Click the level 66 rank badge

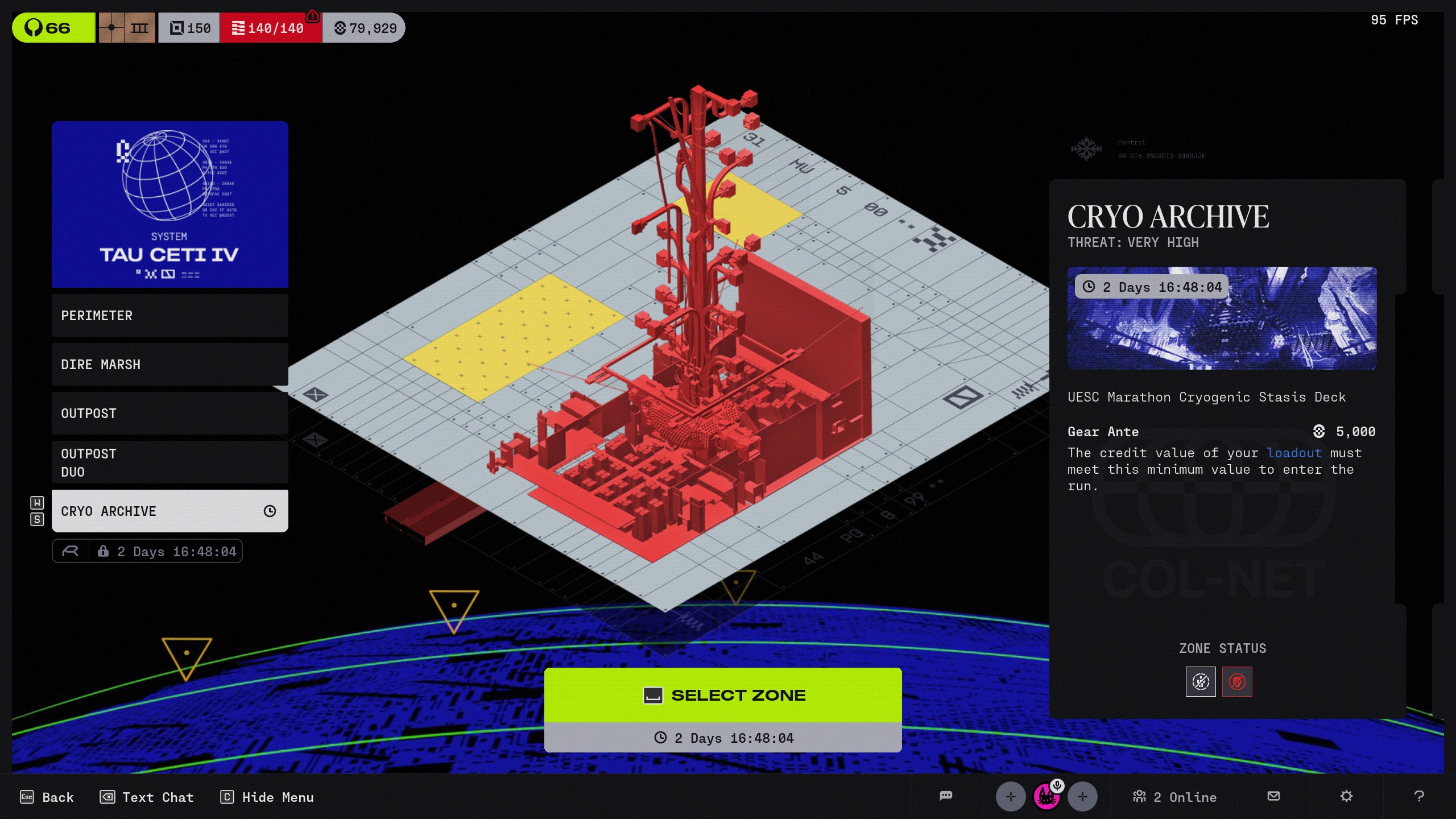53,28
